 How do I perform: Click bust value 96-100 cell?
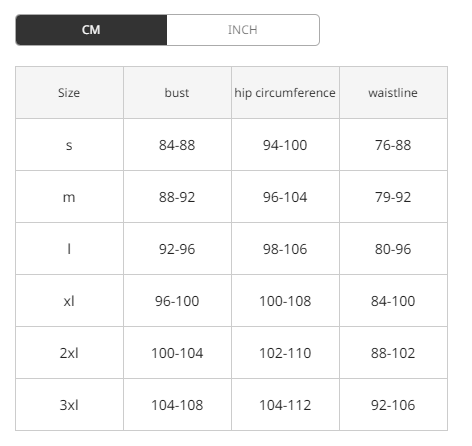tap(177, 301)
